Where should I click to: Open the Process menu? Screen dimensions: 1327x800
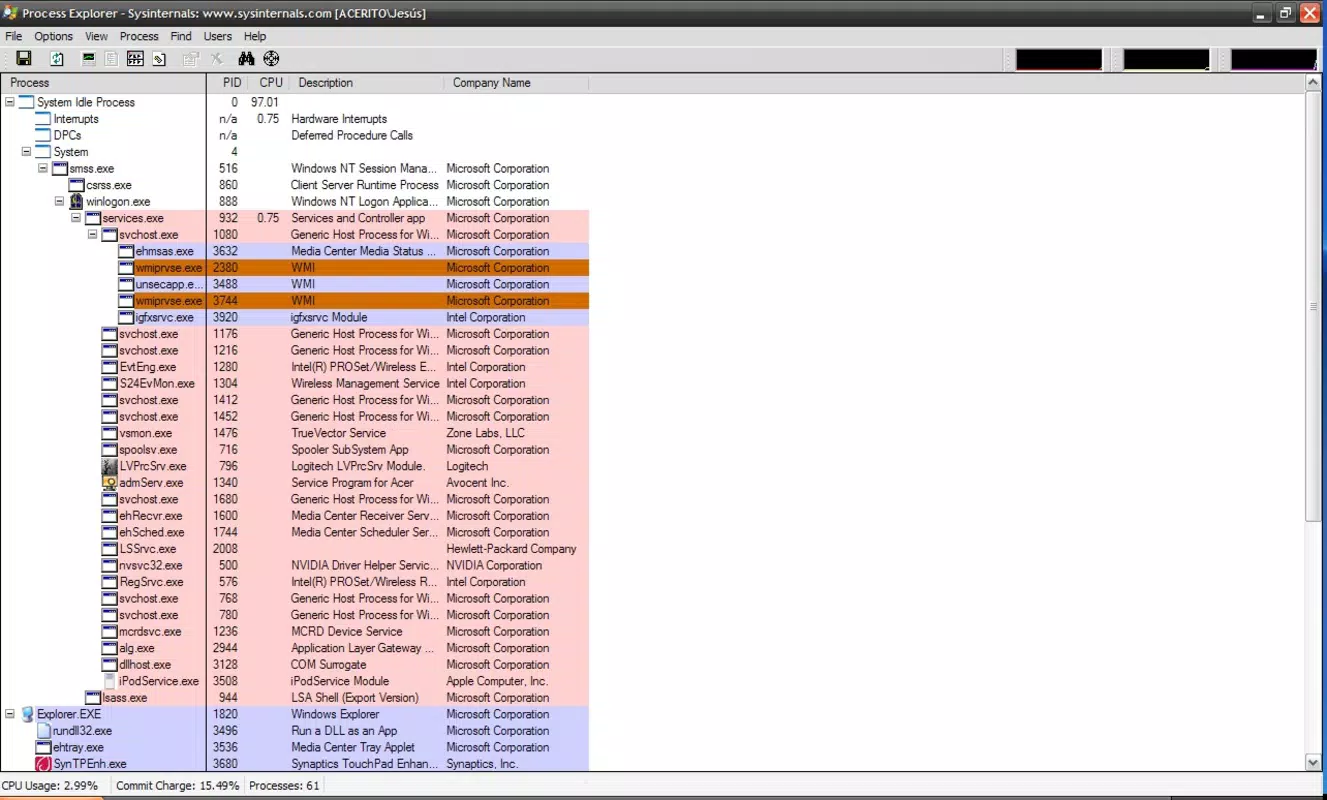(x=139, y=36)
